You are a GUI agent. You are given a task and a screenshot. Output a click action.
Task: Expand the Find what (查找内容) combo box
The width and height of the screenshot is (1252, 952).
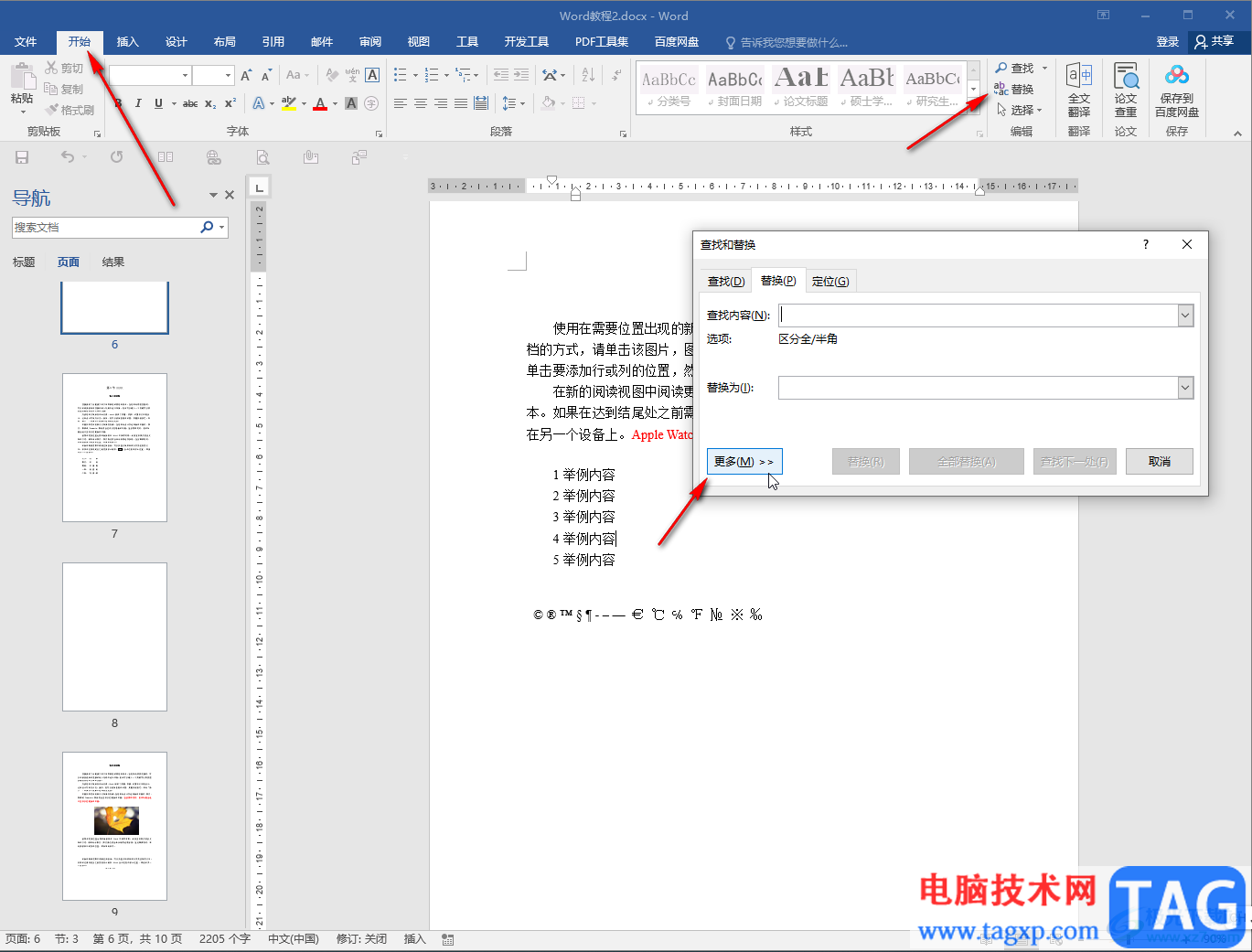coord(1185,316)
